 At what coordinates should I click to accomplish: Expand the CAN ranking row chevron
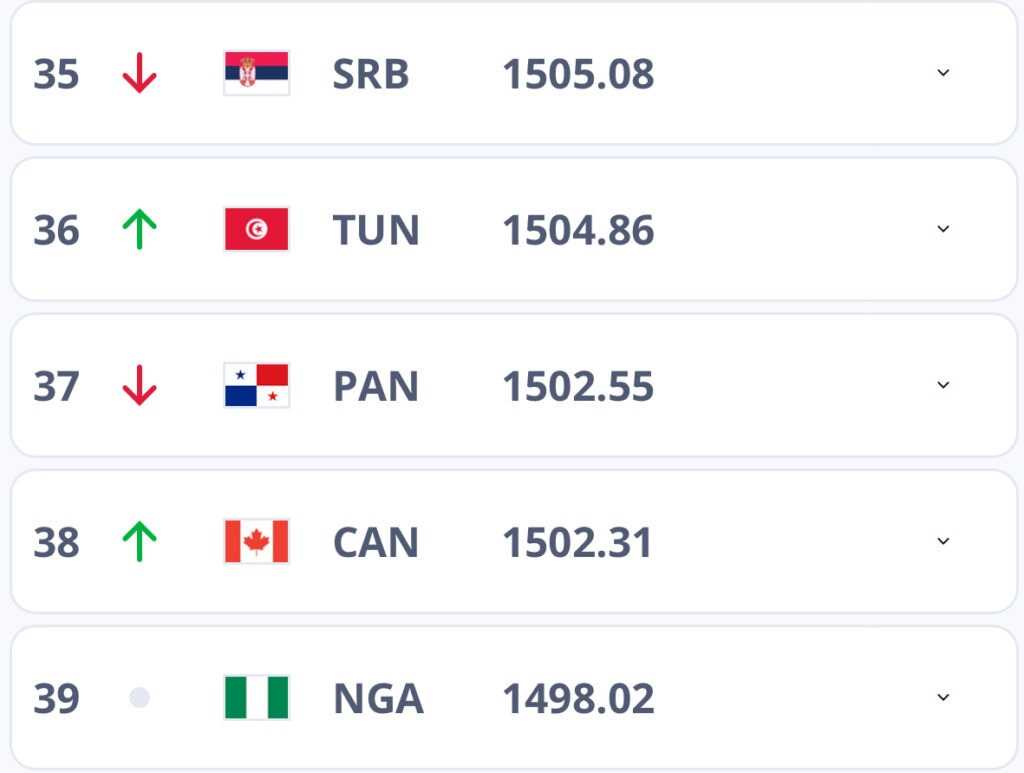(943, 541)
